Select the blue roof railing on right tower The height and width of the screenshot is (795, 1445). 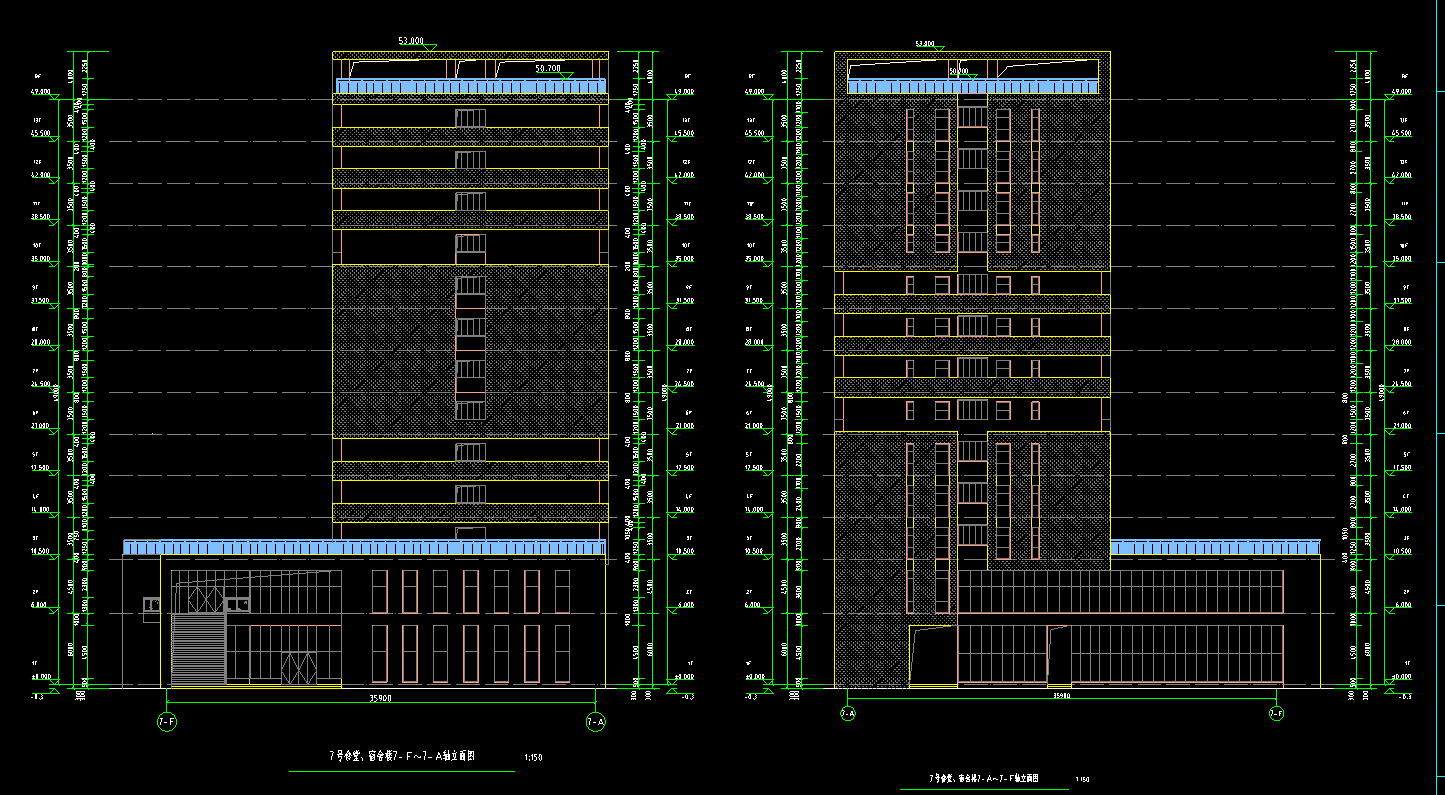(x=972, y=87)
